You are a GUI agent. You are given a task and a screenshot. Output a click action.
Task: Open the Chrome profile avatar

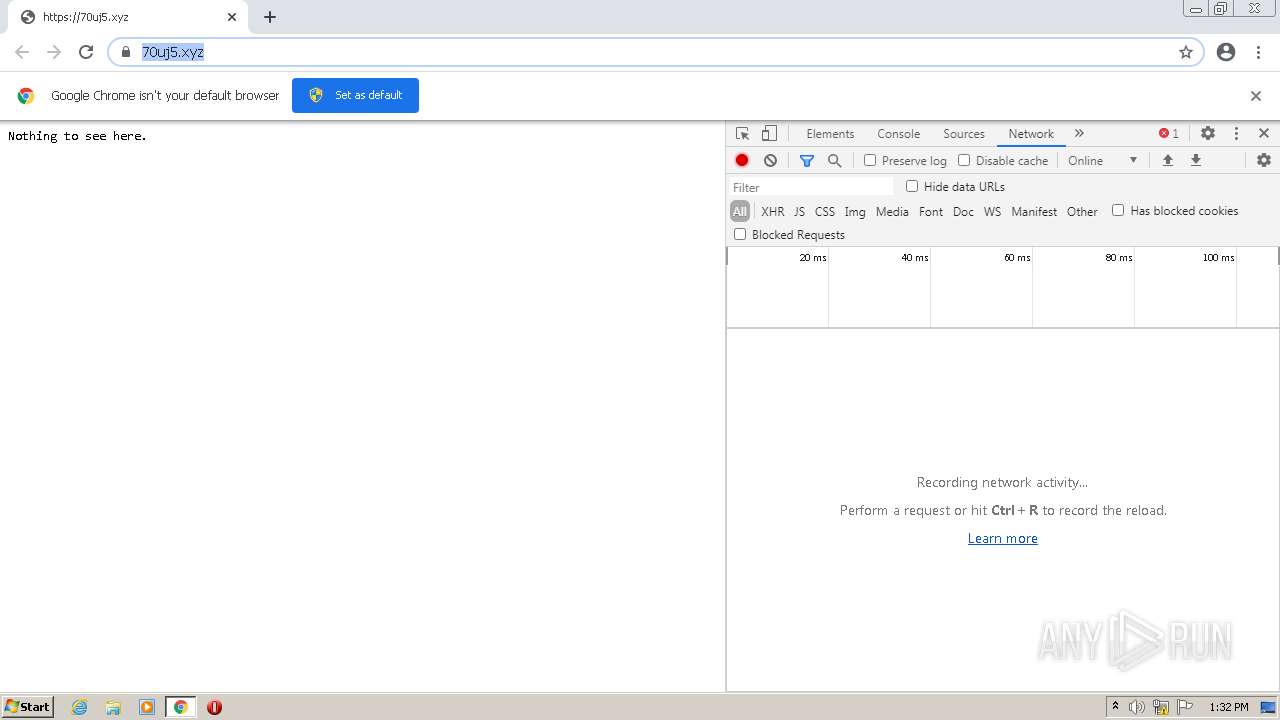pos(1226,52)
